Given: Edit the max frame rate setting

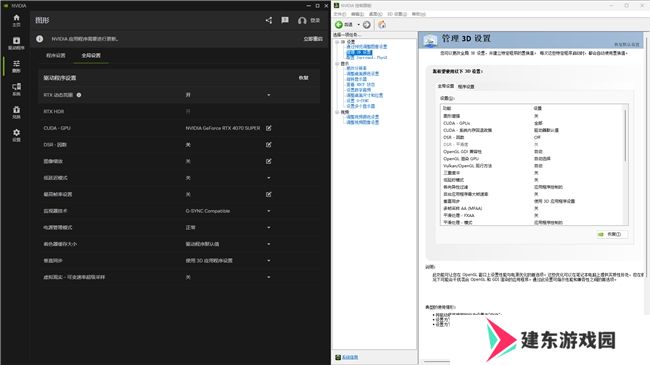Looking at the screenshot, I should tap(269, 194).
